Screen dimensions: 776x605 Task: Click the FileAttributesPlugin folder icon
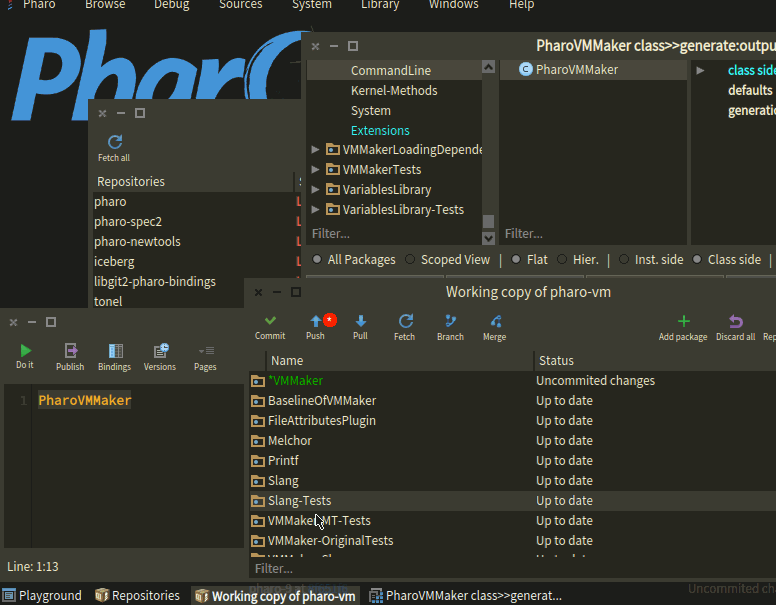[258, 421]
